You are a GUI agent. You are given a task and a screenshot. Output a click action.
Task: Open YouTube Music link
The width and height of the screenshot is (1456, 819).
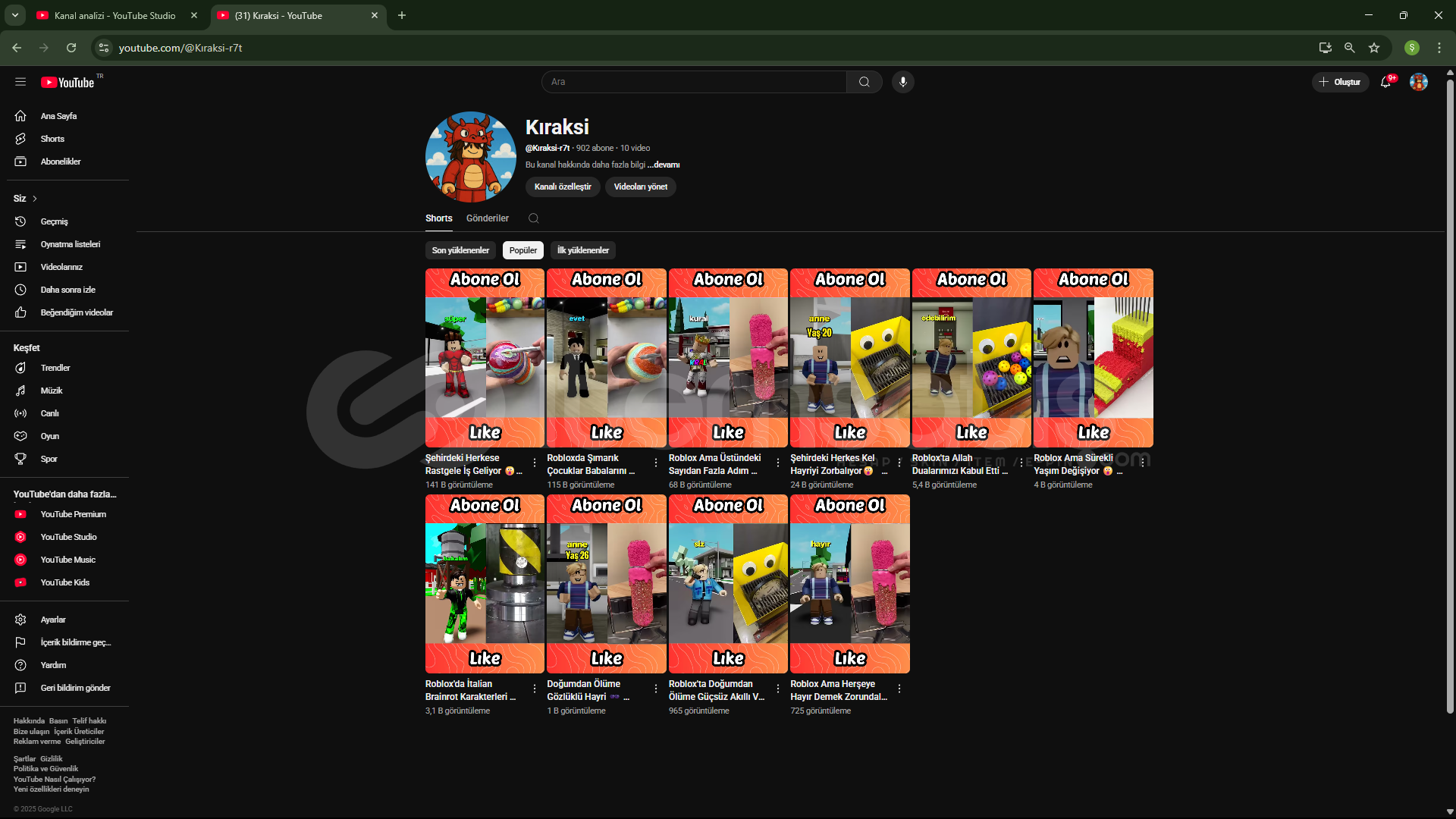[68, 560]
